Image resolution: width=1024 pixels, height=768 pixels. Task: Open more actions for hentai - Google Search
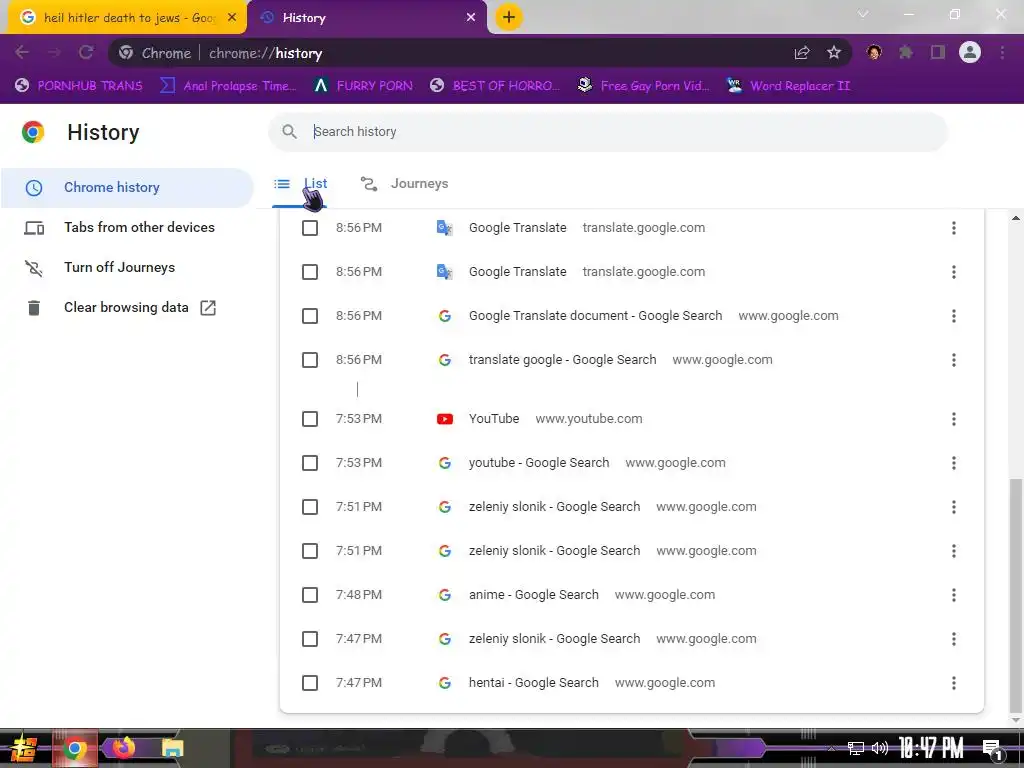click(953, 683)
